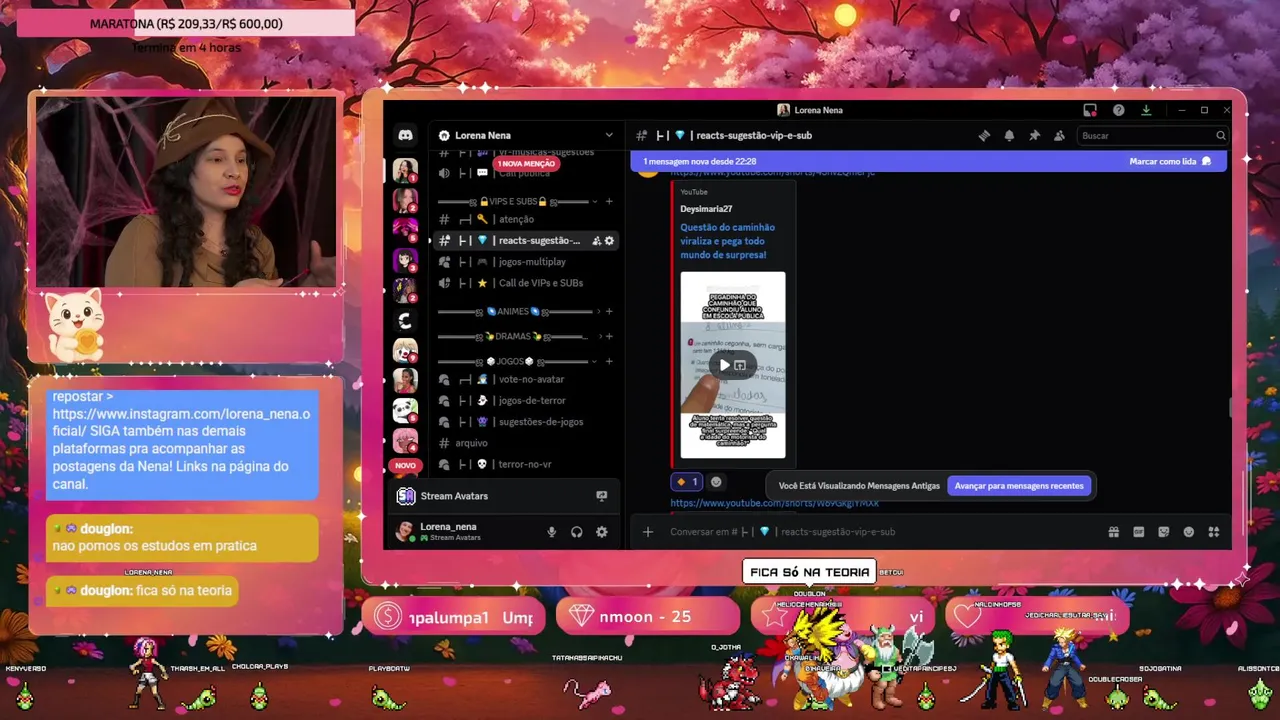Open the terror-no-vr channel
Image resolution: width=1280 pixels, height=720 pixels.
coord(527,464)
